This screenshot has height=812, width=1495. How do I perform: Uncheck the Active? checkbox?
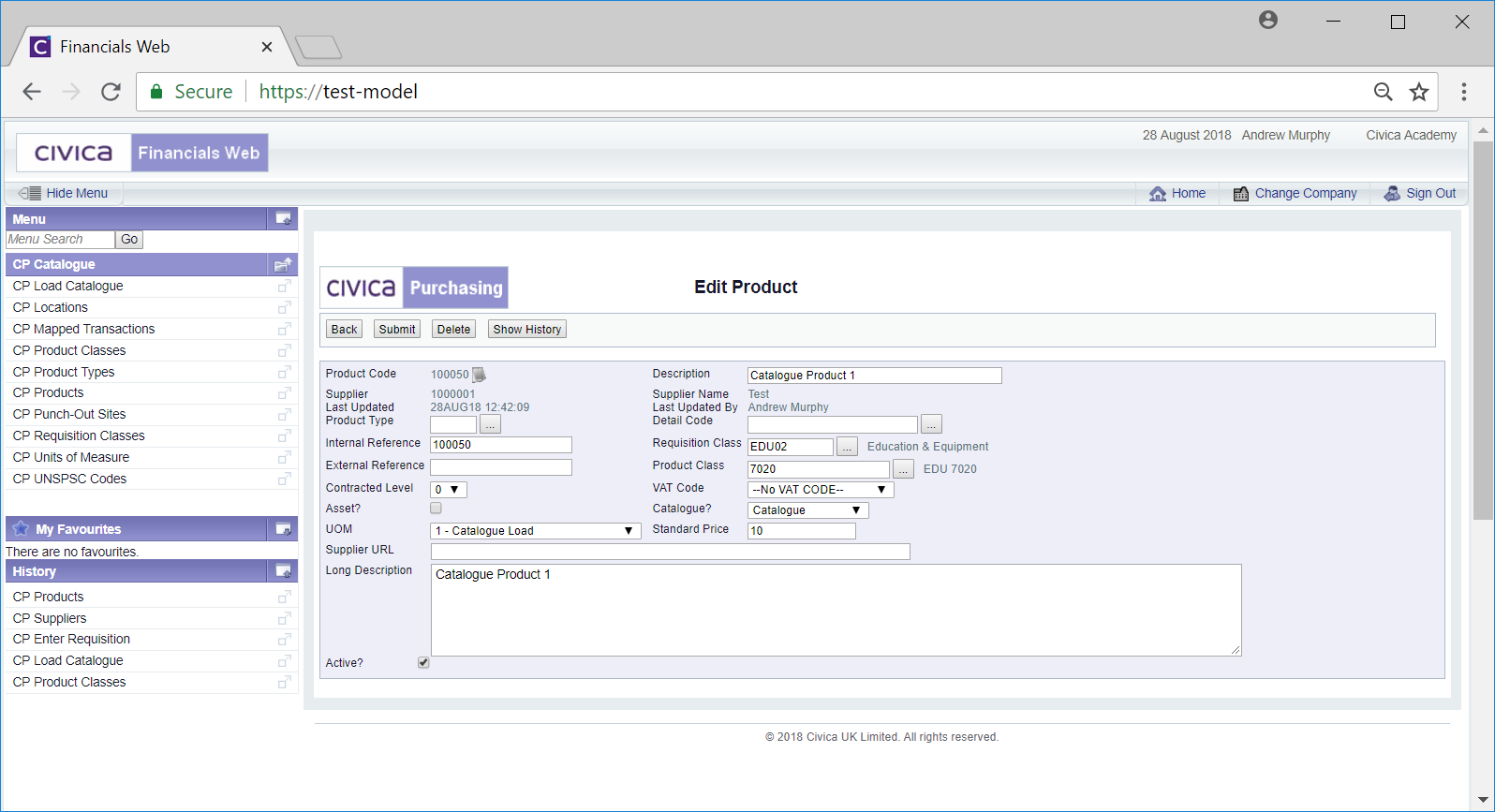[423, 663]
